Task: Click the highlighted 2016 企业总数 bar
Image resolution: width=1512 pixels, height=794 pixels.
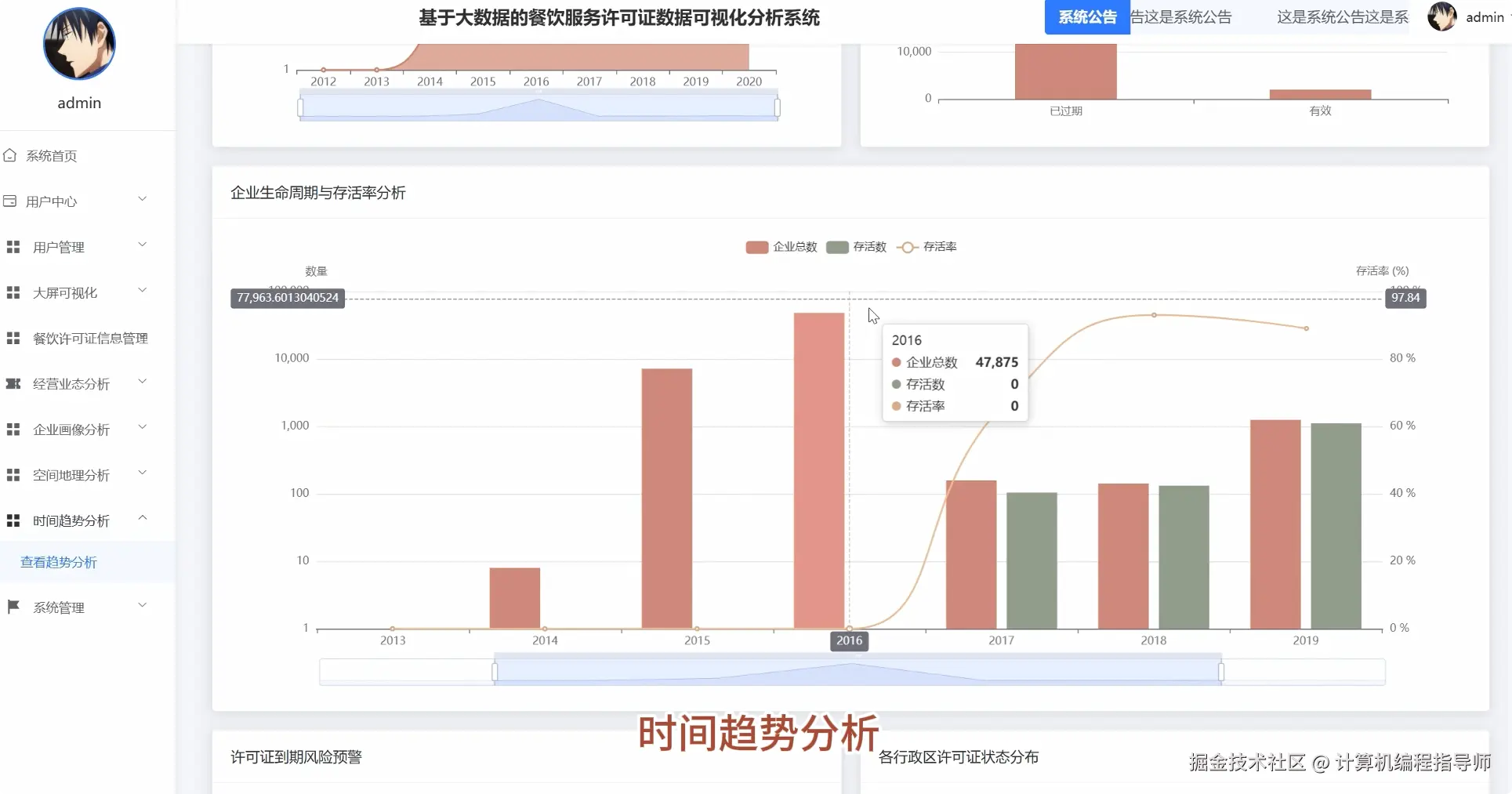Action: pyautogui.click(x=819, y=470)
